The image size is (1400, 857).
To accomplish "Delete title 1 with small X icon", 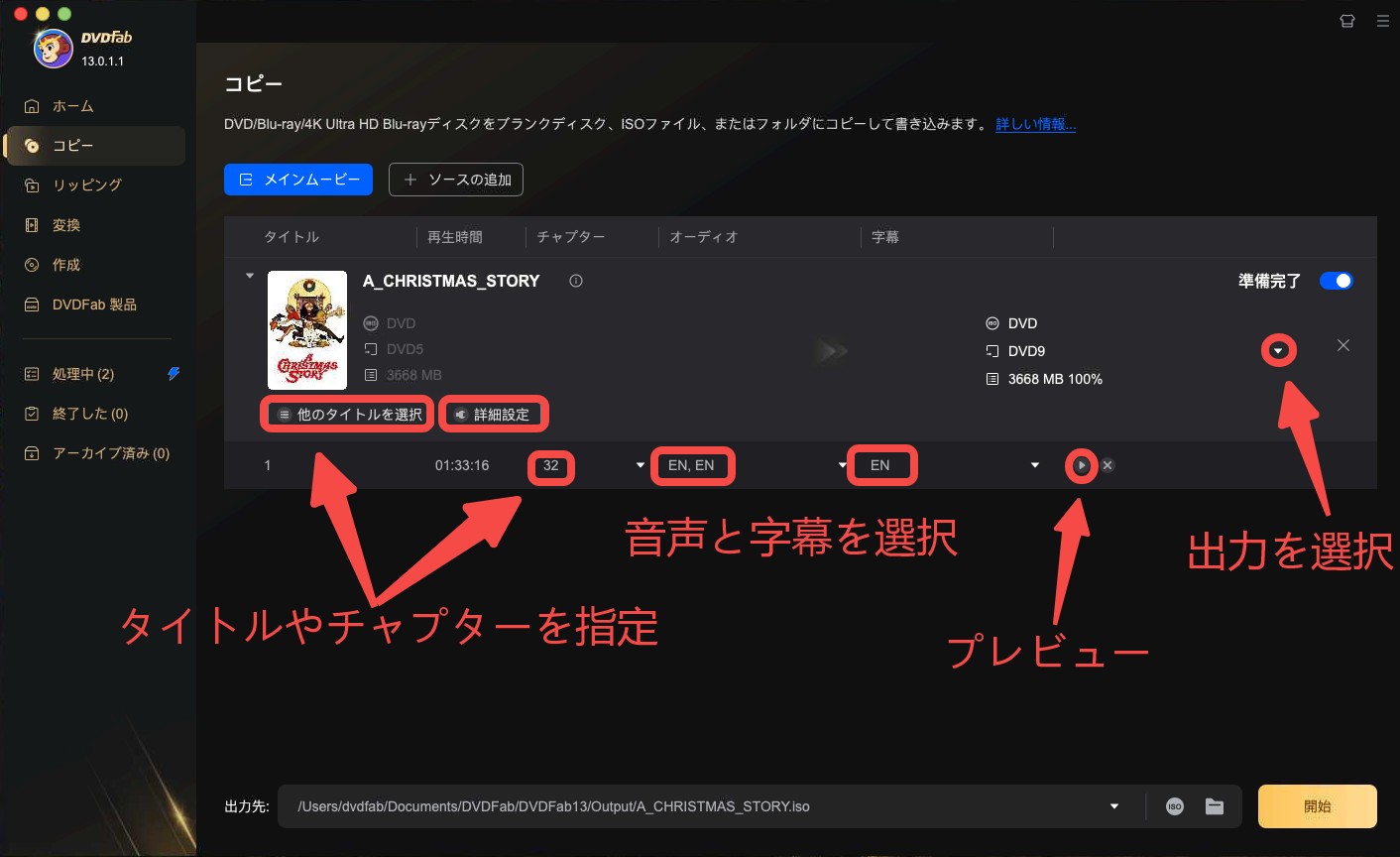I will tap(1108, 465).
